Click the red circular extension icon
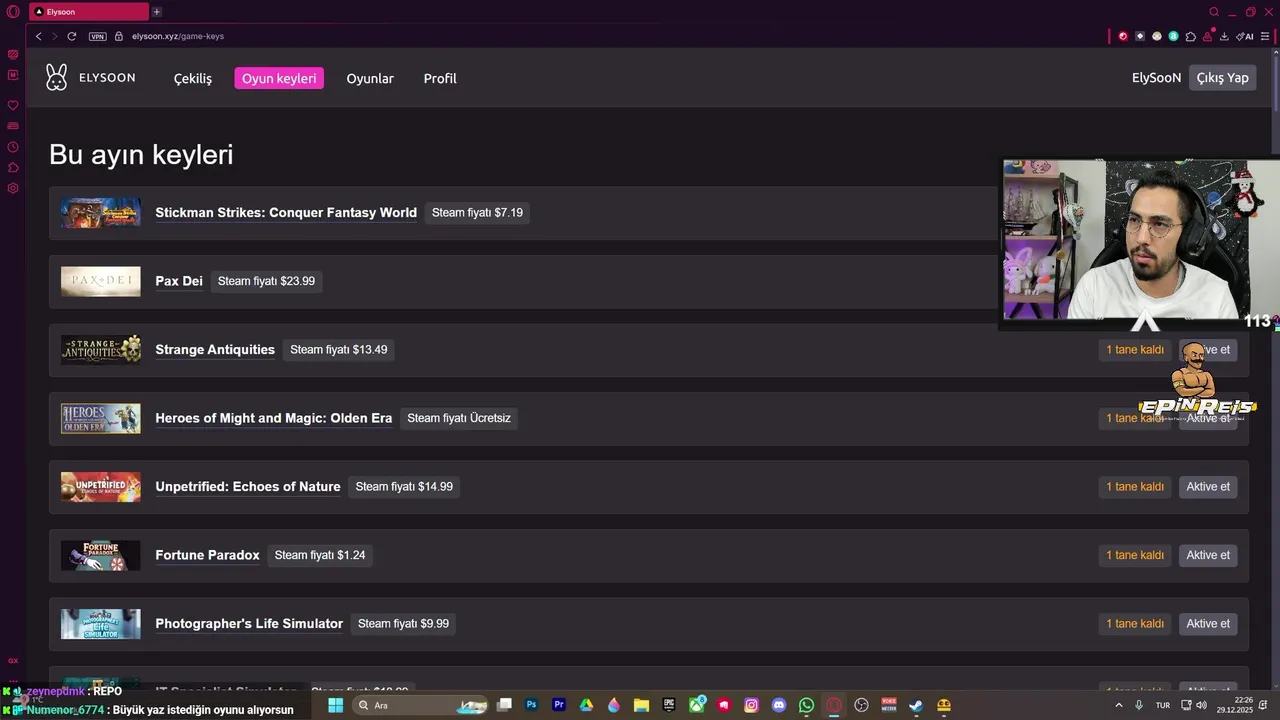Viewport: 1280px width, 720px height. point(1123,36)
